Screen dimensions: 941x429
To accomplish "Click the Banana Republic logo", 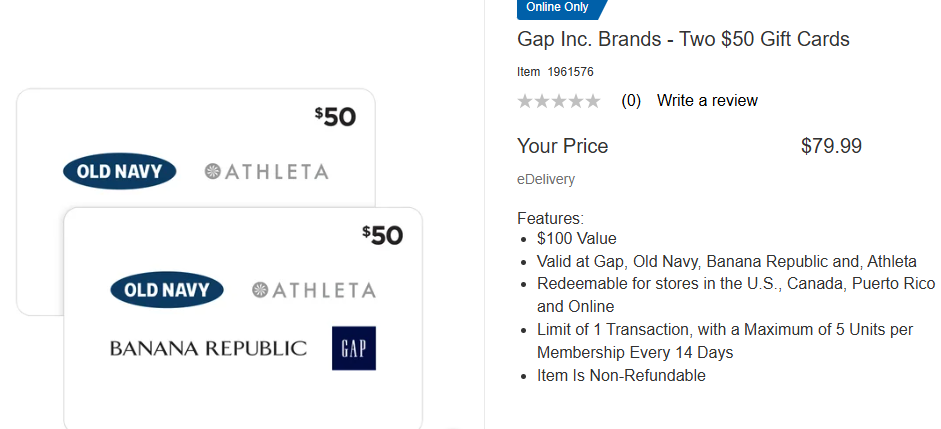I will click(208, 348).
